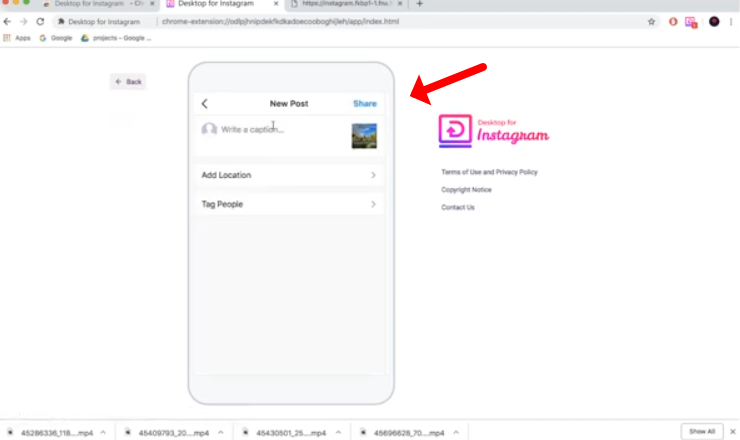Click Share to publish the post
Image resolution: width=740 pixels, height=440 pixels.
click(x=365, y=104)
